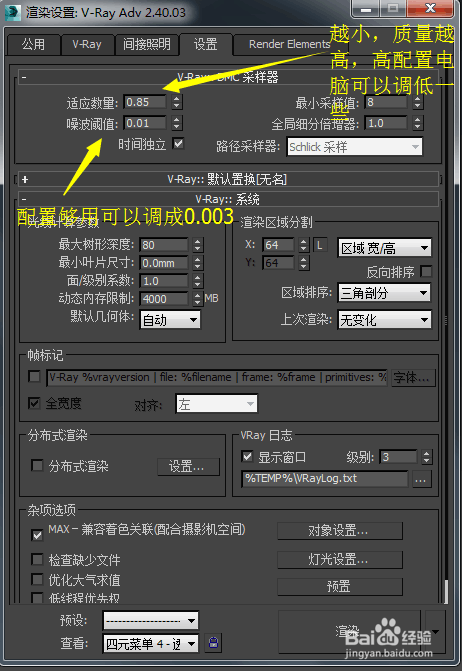Open the 区域排序 三角剖分 dropdown

click(384, 293)
